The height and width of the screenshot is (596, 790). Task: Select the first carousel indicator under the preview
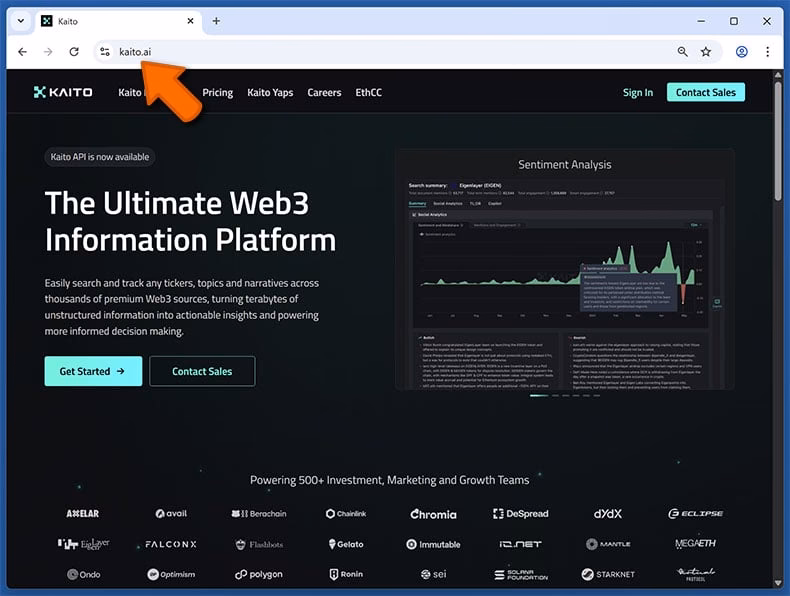coord(539,395)
